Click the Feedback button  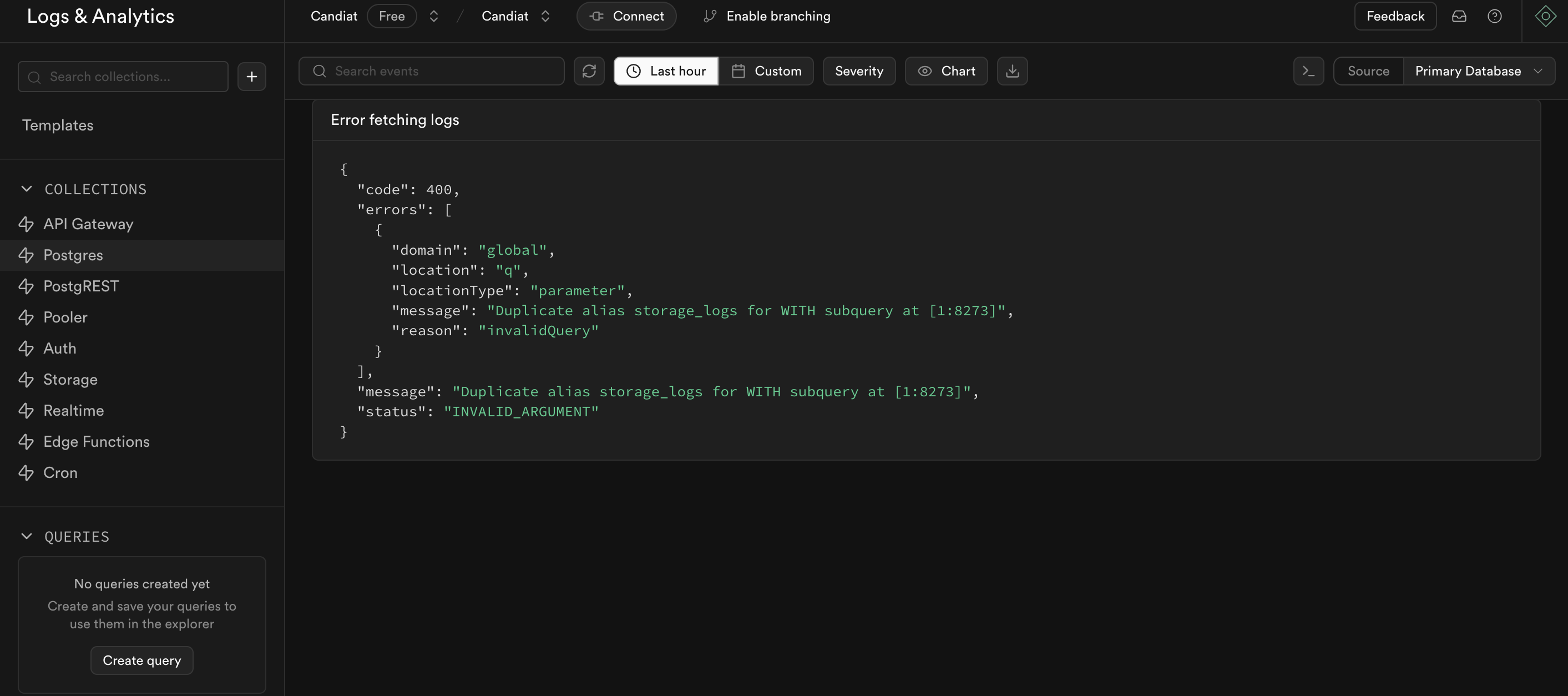tap(1395, 16)
